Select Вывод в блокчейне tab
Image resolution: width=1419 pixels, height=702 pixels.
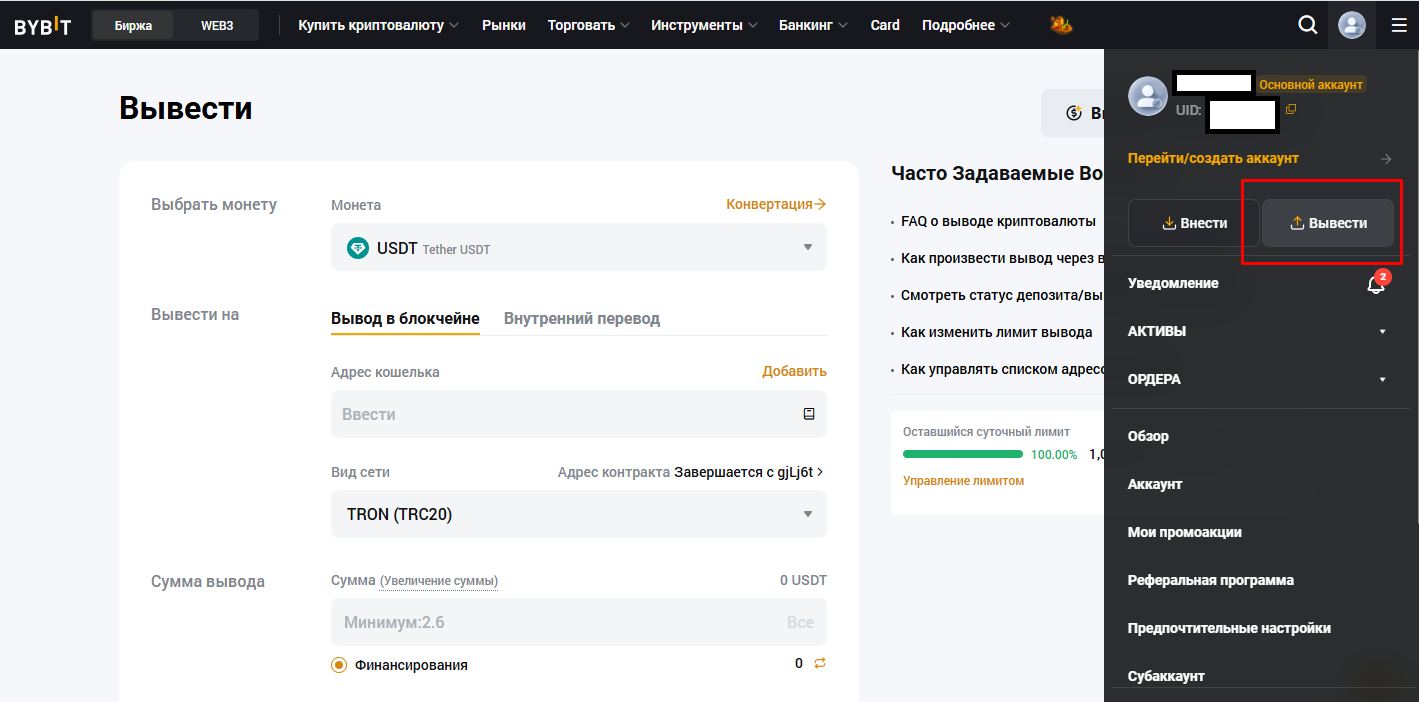point(405,319)
